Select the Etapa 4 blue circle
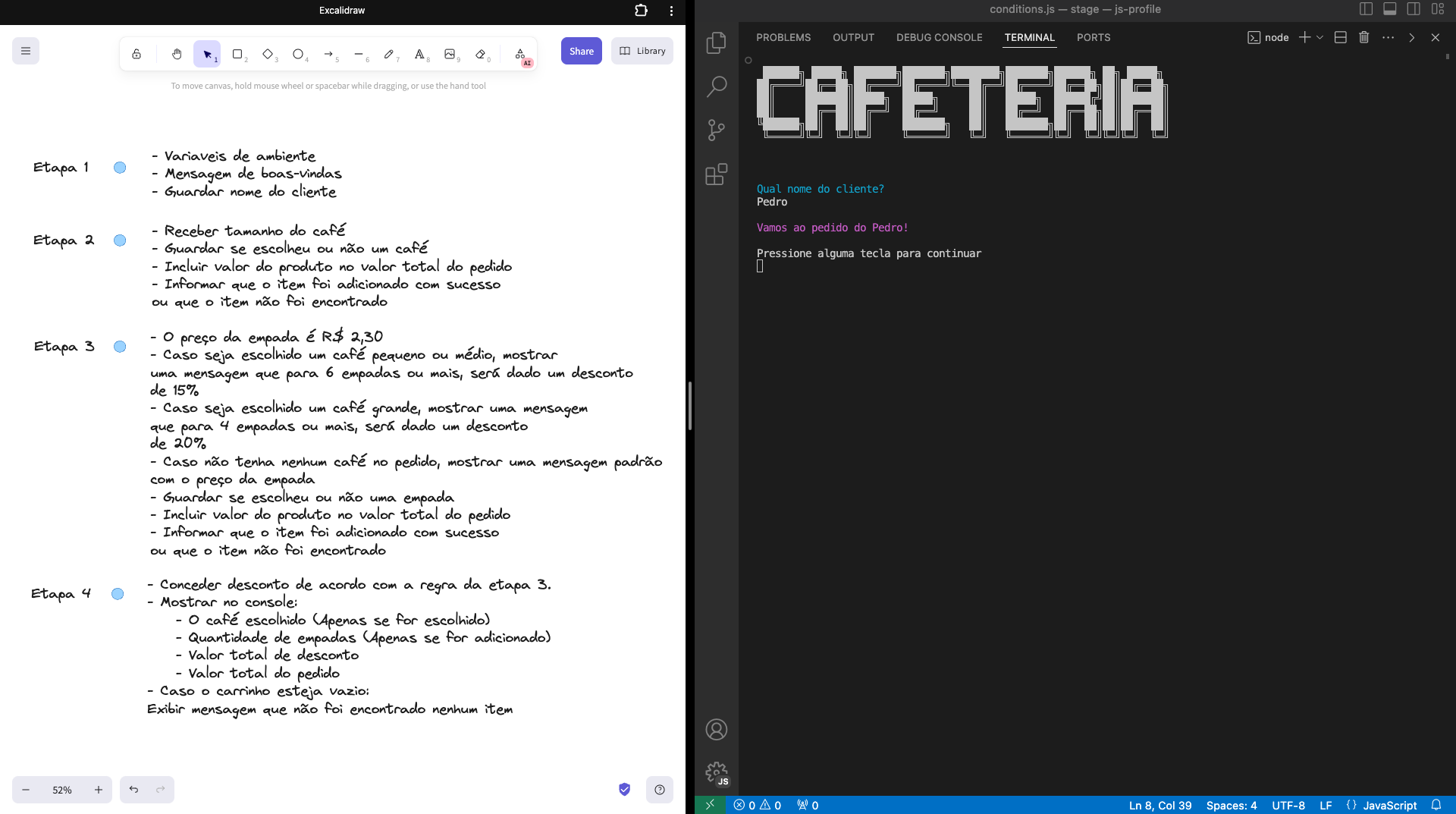This screenshot has width=1456, height=814. pos(118,594)
